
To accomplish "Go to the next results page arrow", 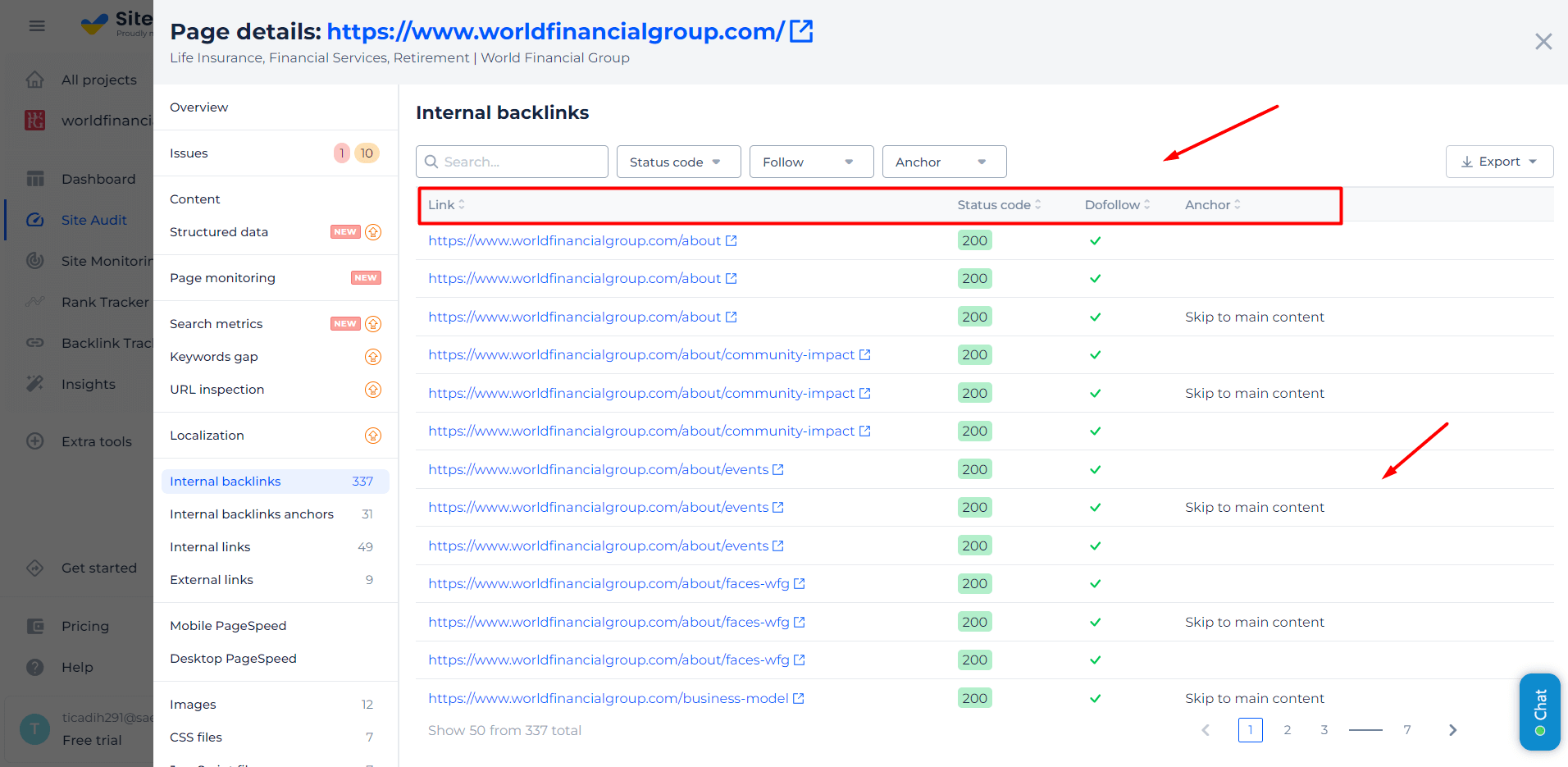I will [1452, 730].
